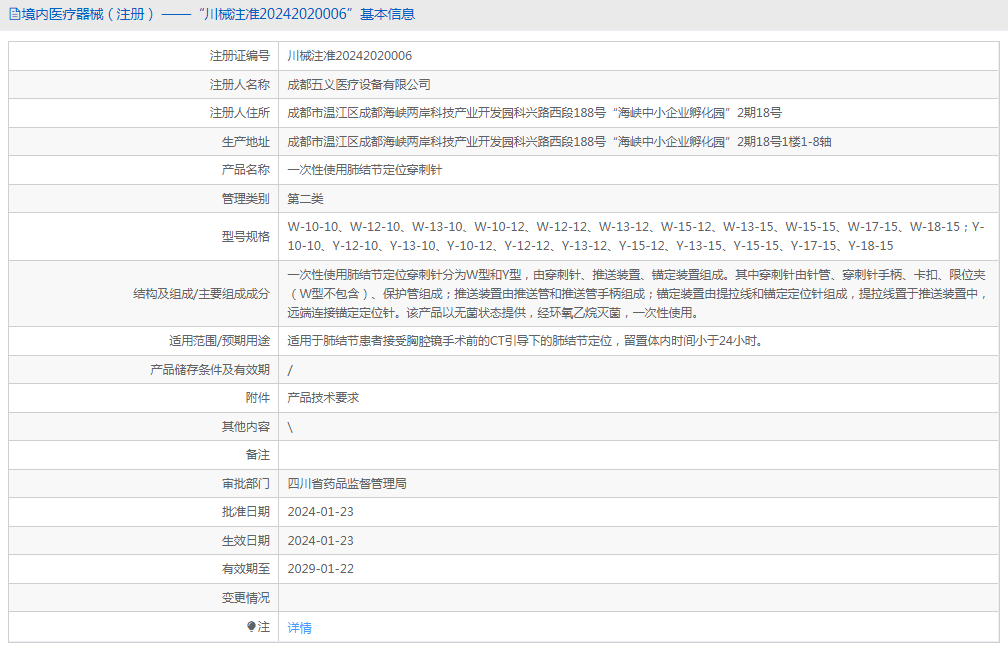The width and height of the screenshot is (1008, 648).
Task: Click the label 型号规格
Action: pos(246,237)
